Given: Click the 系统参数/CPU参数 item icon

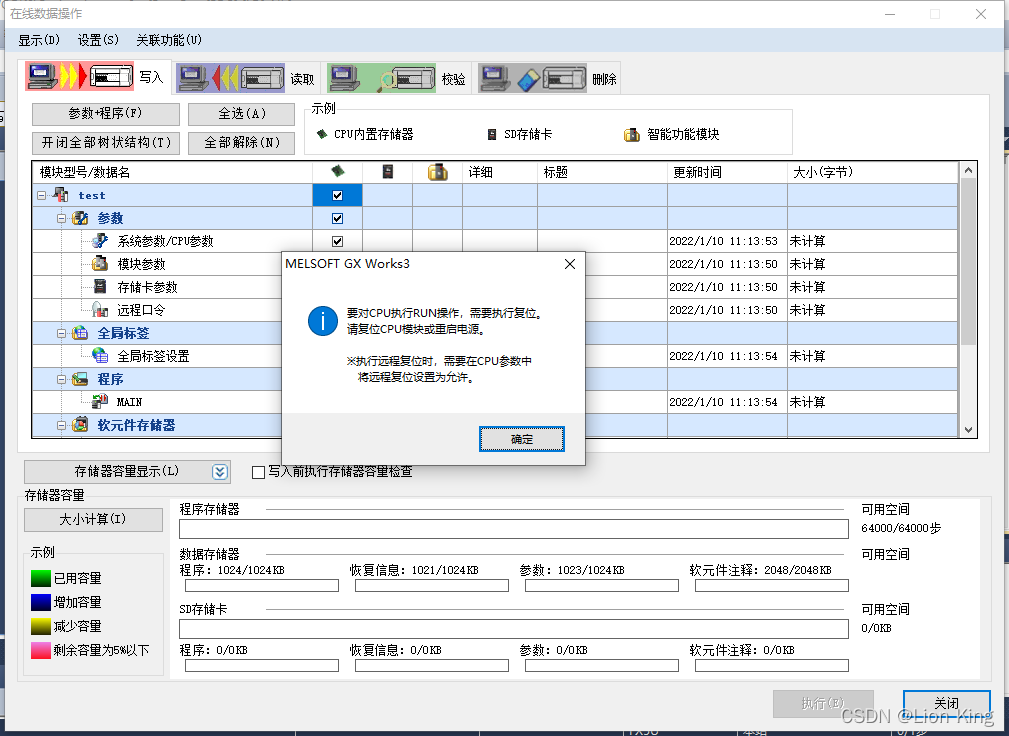Looking at the screenshot, I should pos(100,241).
